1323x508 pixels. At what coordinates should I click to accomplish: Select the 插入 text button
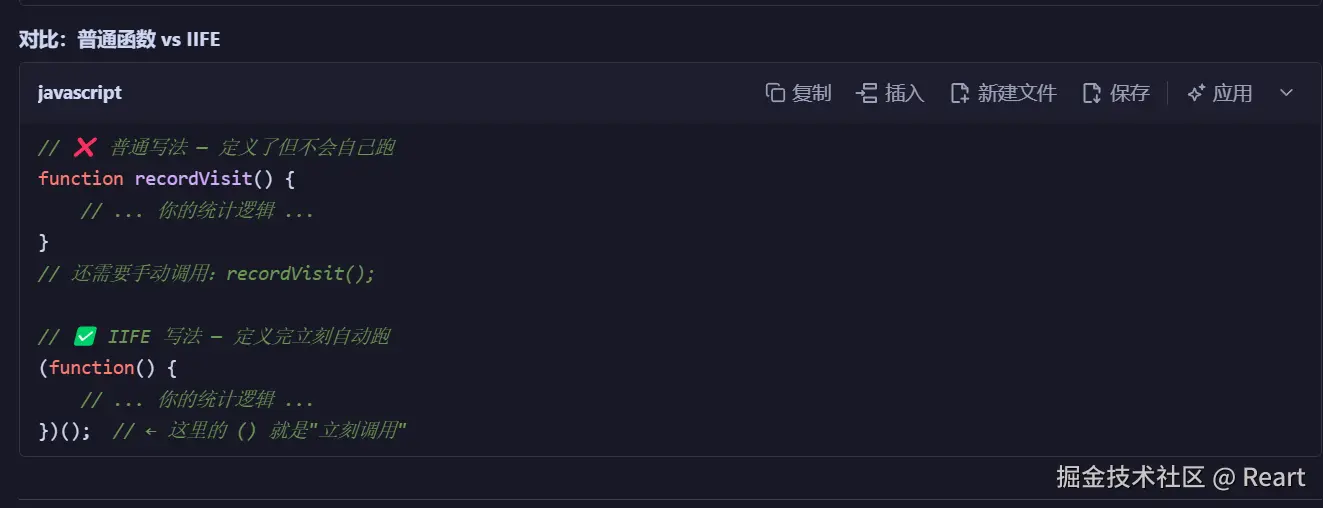point(905,93)
